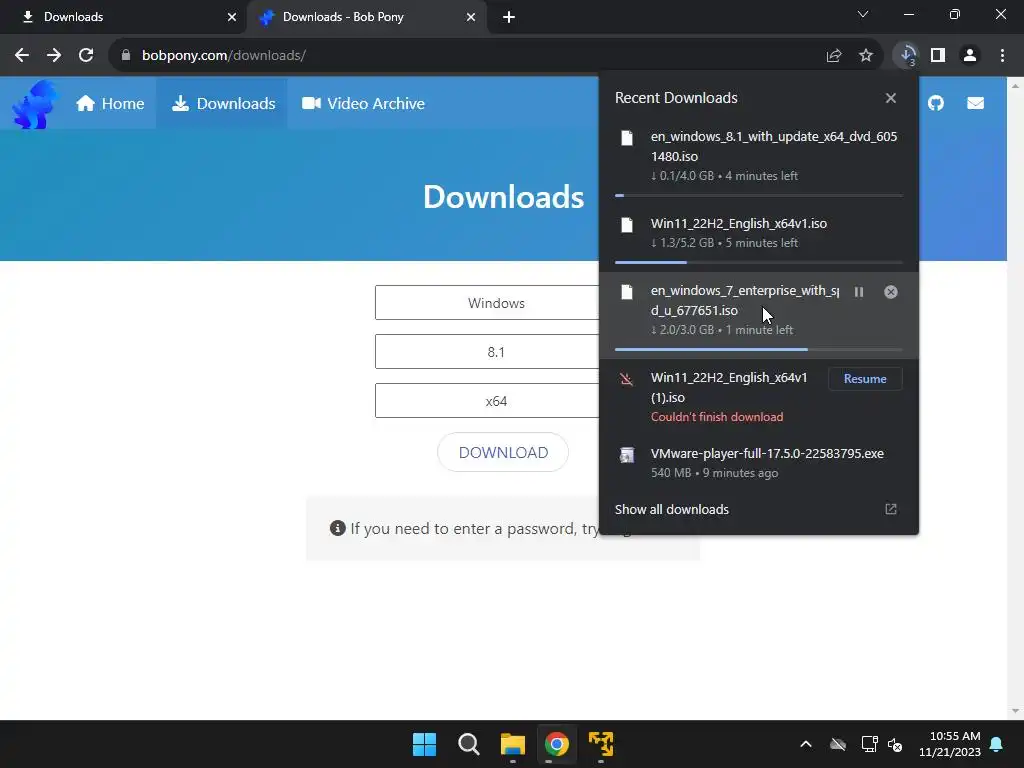Click the en_windows_8.1_with_update_x64 file name
The image size is (1024, 768).
774,146
